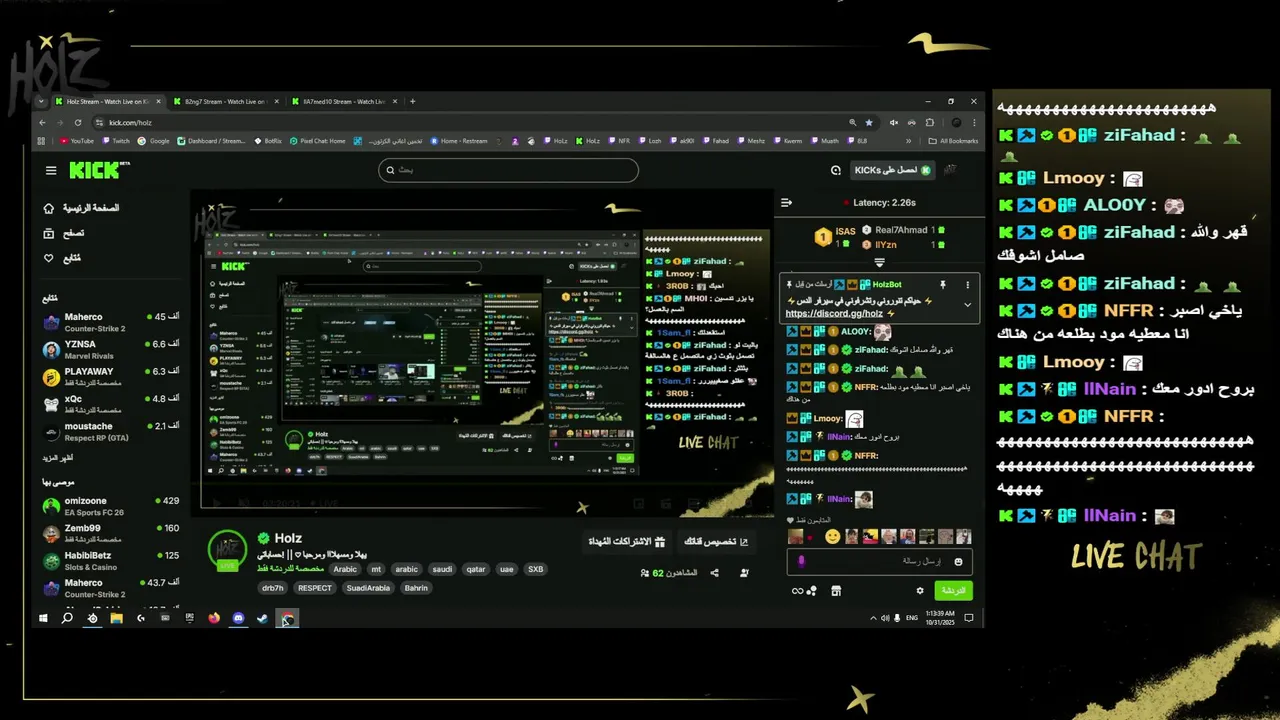Toggle the system volume tray icon
This screenshot has width=1280, height=720.
[x=883, y=619]
